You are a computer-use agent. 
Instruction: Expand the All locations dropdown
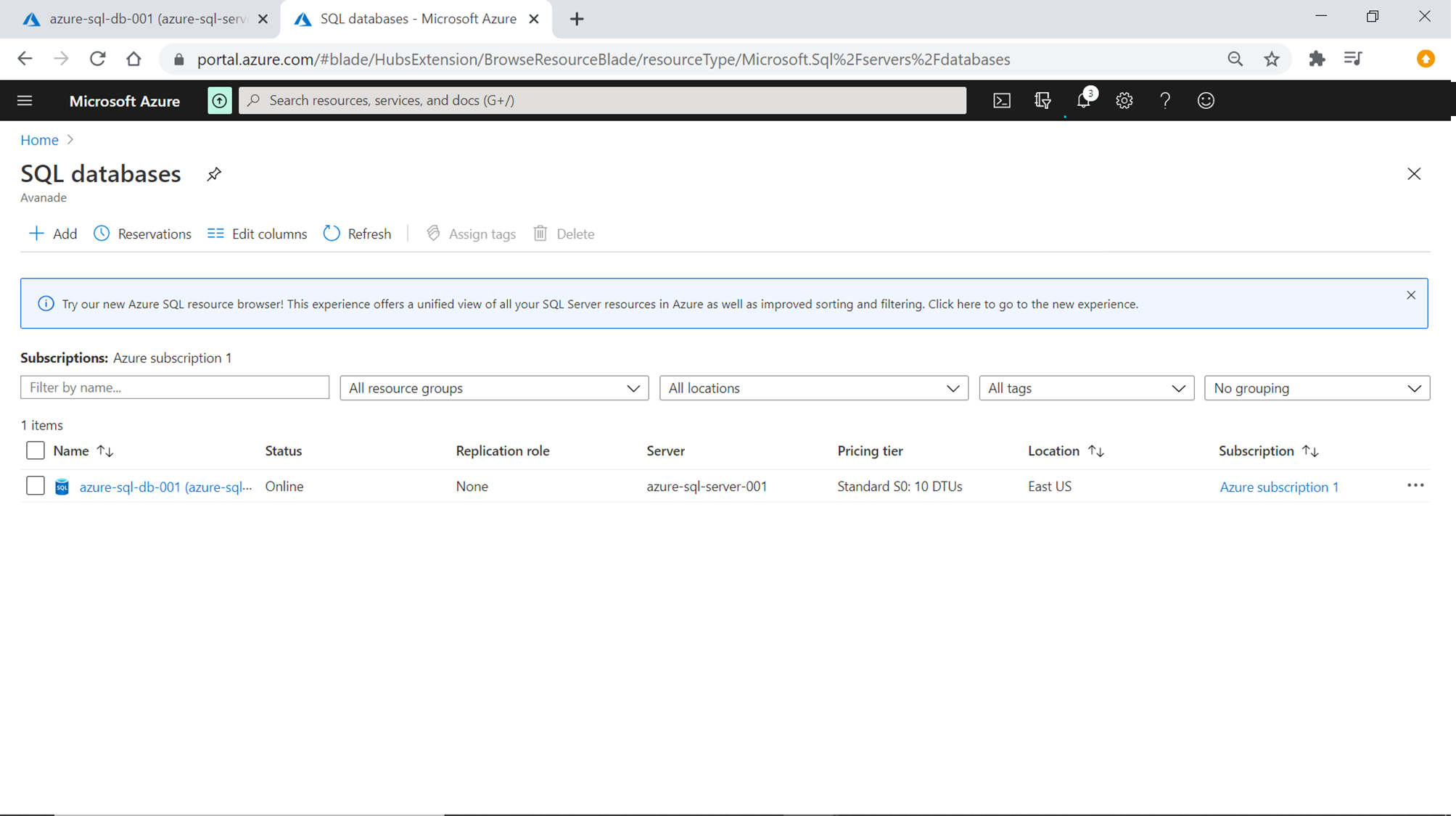pos(813,388)
